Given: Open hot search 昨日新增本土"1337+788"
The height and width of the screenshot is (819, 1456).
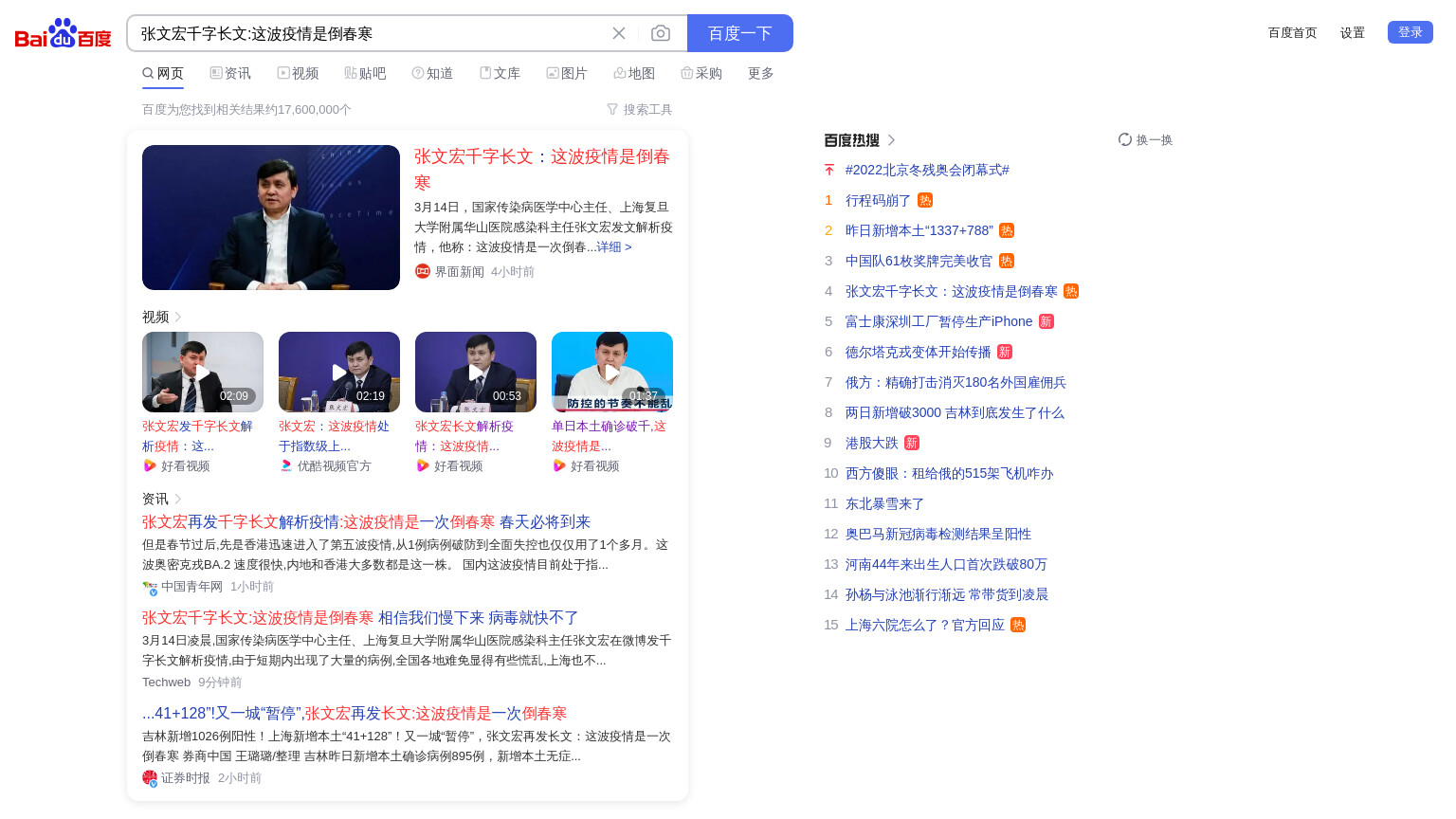Looking at the screenshot, I should tap(919, 230).
